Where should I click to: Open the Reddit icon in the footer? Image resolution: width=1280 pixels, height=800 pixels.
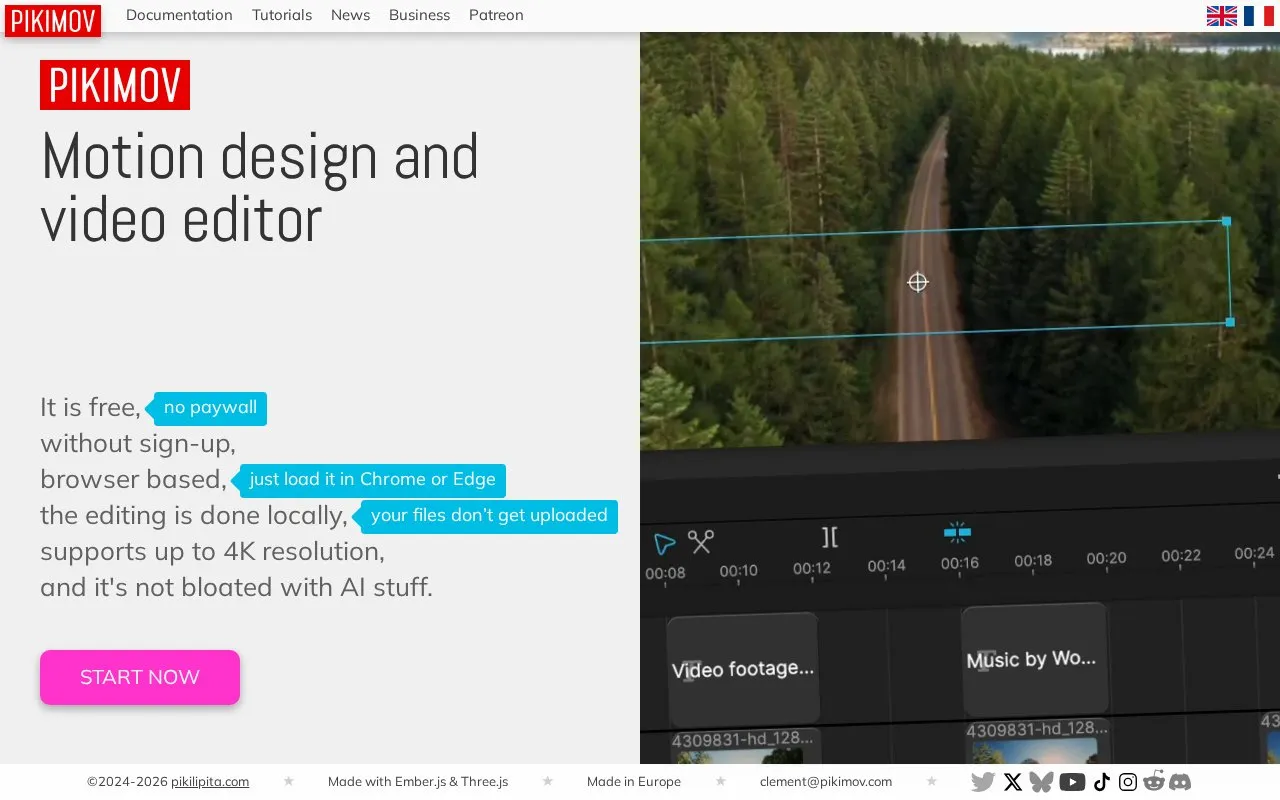point(1154,782)
